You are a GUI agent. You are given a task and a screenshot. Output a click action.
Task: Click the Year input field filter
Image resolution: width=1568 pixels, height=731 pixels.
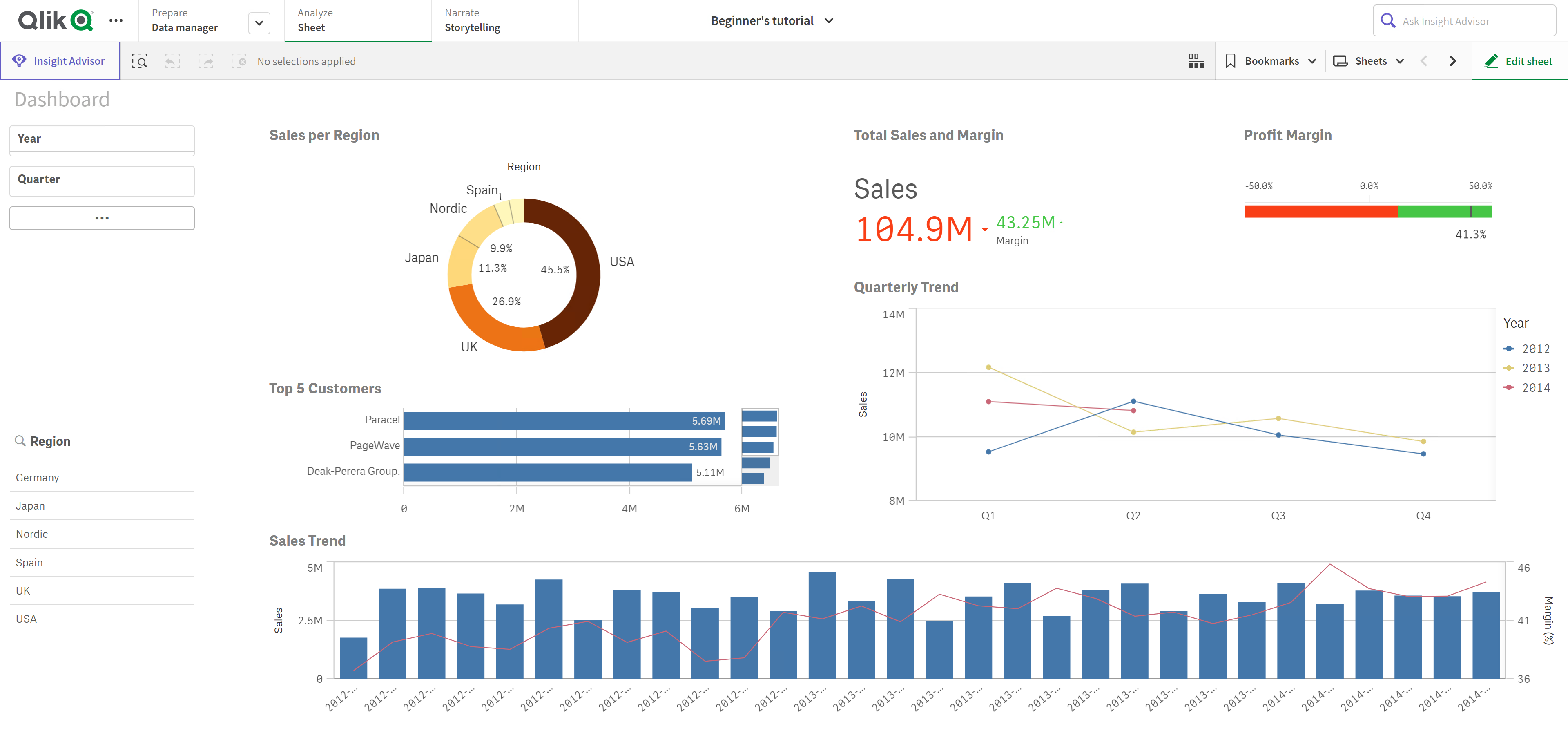click(100, 138)
